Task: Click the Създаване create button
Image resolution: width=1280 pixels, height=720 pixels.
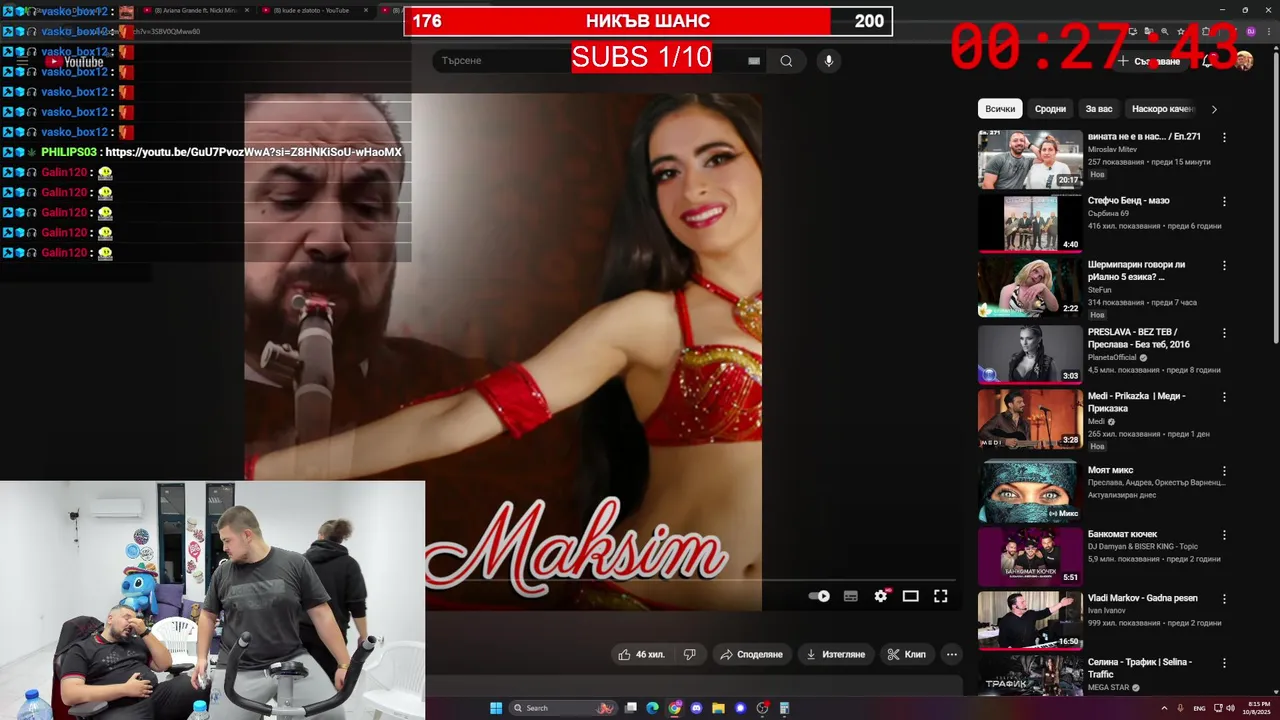Action: click(x=1149, y=61)
